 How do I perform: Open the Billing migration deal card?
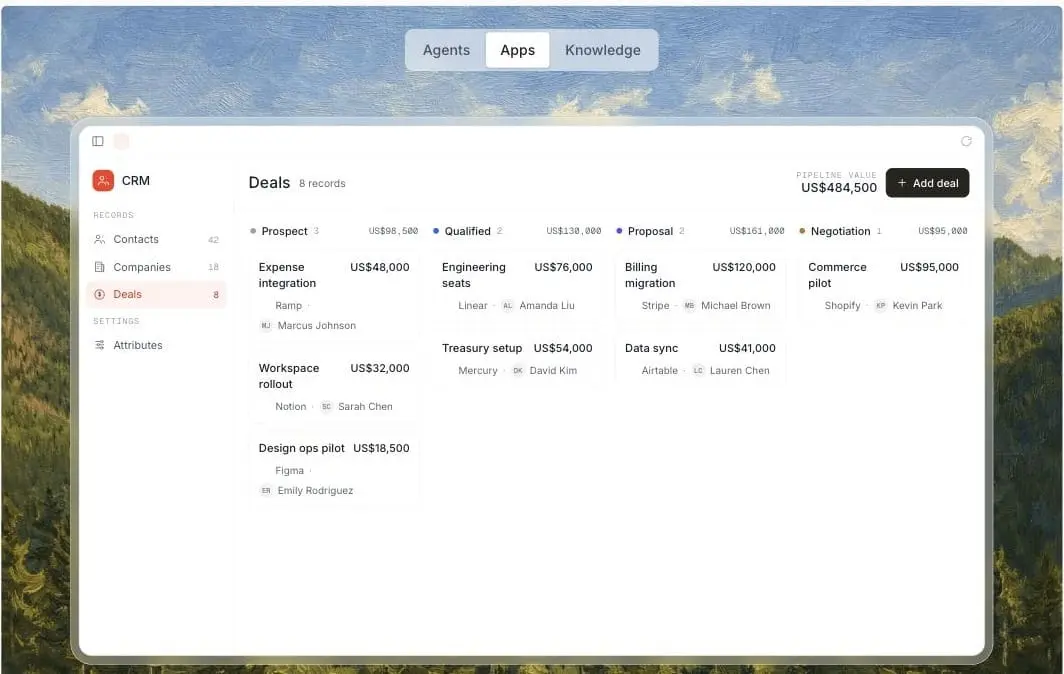pos(700,286)
